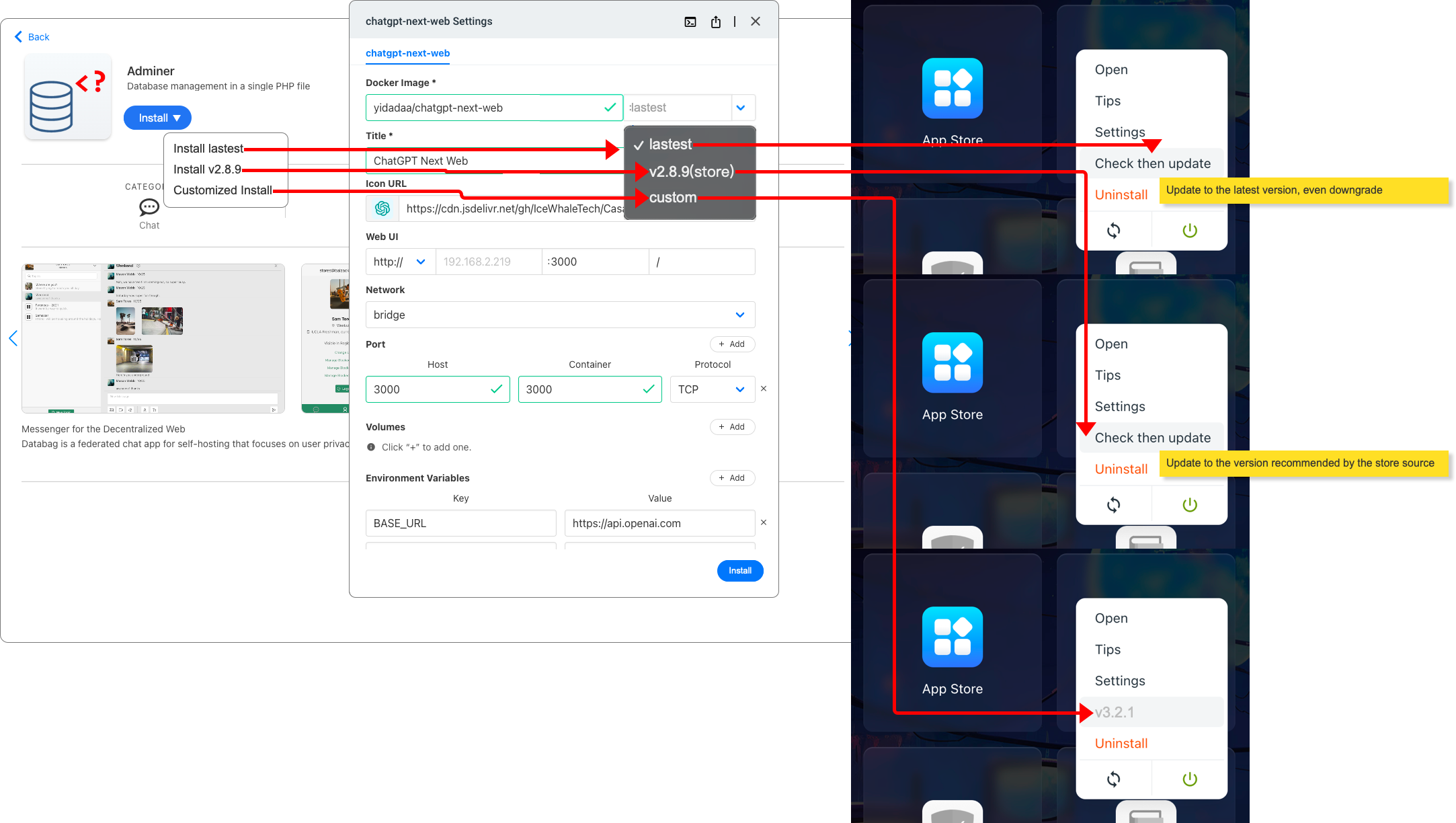Open the Adminer database app icon
The image size is (1456, 823).
[x=67, y=96]
